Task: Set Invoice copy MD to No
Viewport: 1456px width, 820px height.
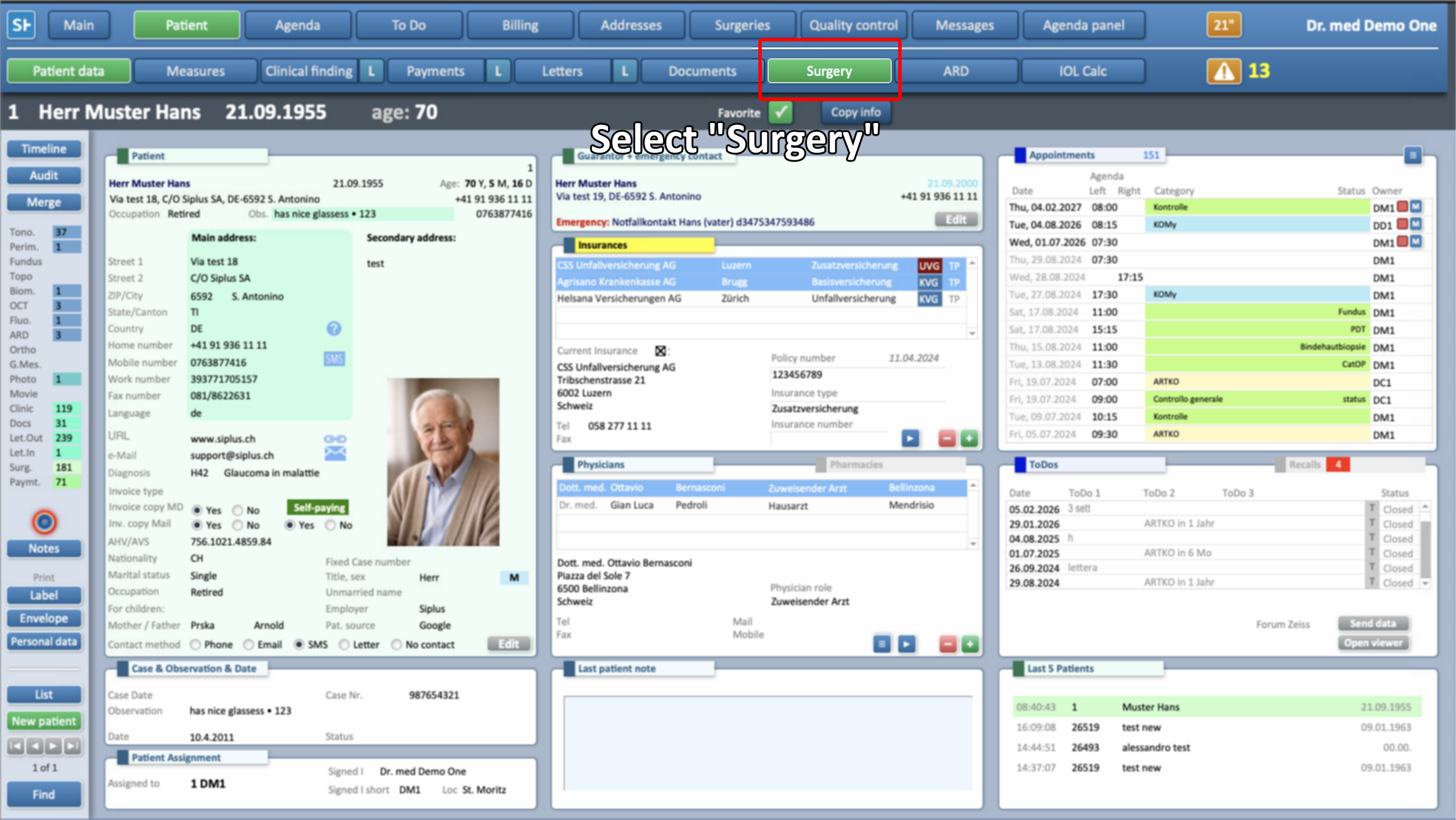Action: click(238, 510)
